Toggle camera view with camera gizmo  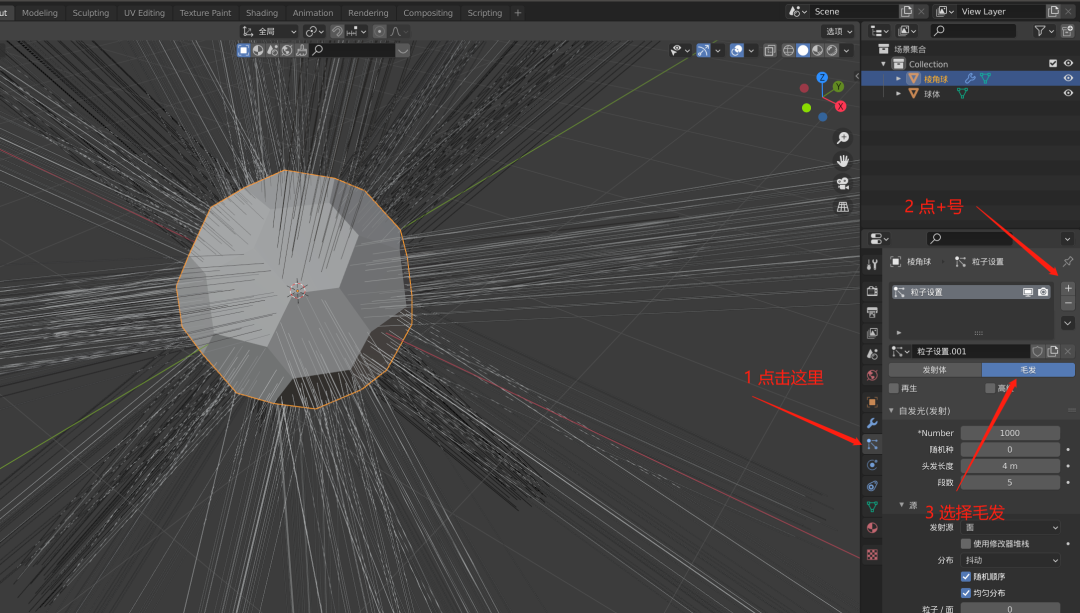[x=842, y=184]
